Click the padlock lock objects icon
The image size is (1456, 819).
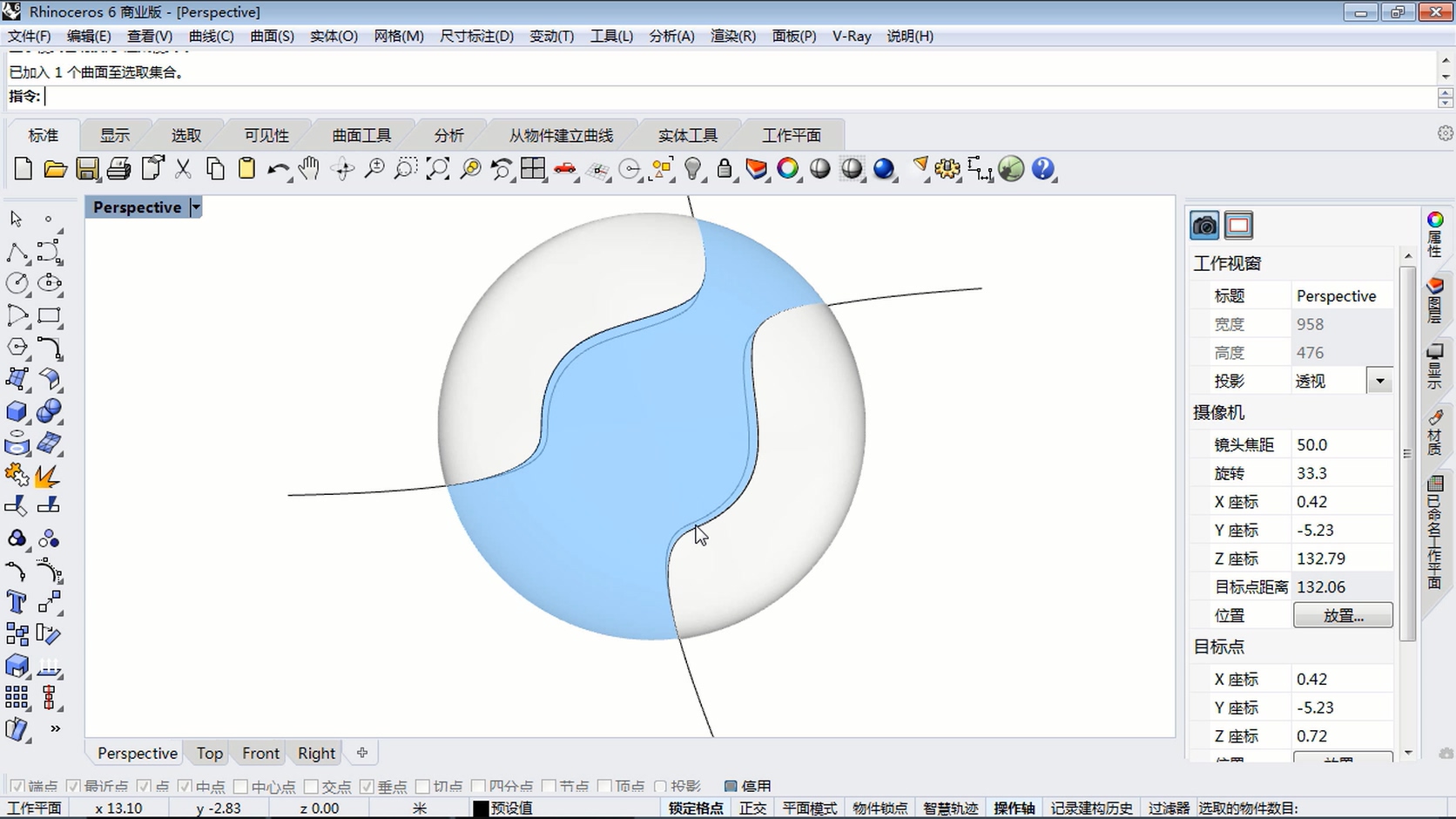pyautogui.click(x=725, y=169)
